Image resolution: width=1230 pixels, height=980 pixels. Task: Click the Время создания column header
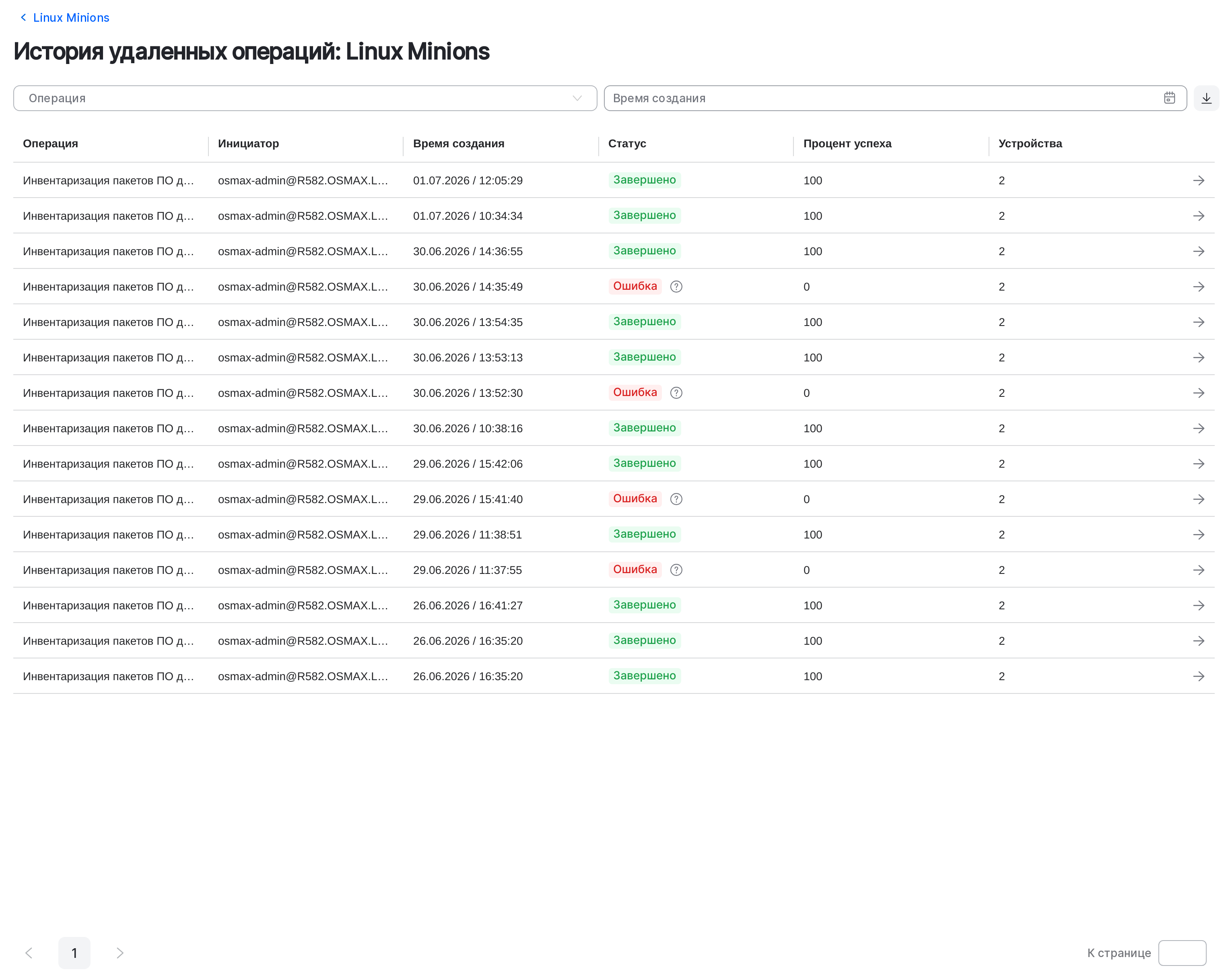pos(459,143)
